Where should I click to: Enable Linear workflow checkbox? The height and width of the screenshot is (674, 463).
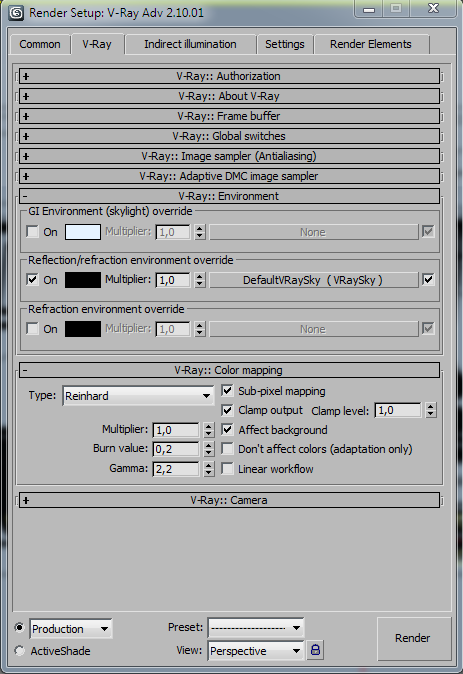227,469
